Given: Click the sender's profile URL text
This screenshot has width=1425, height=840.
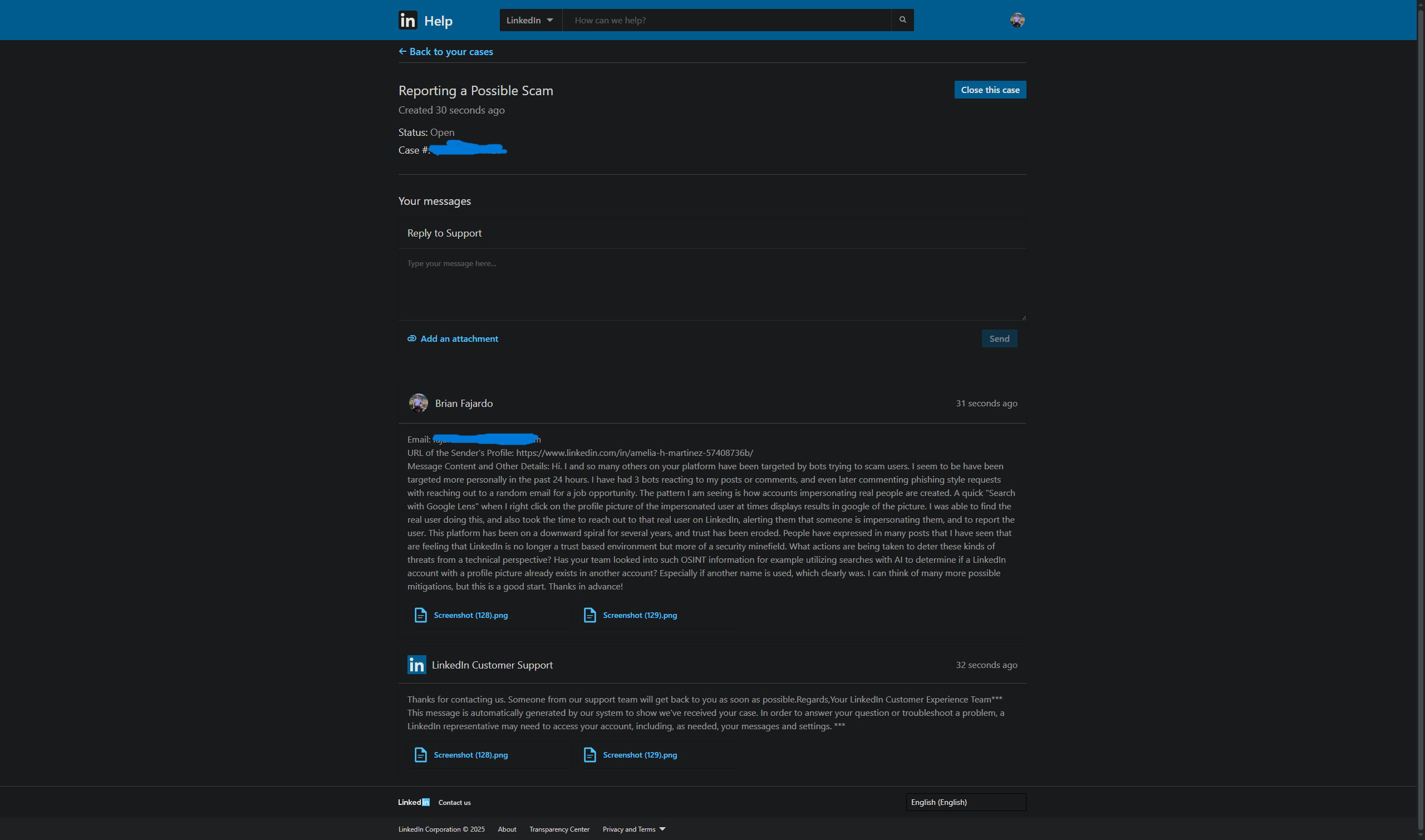Looking at the screenshot, I should [635, 453].
